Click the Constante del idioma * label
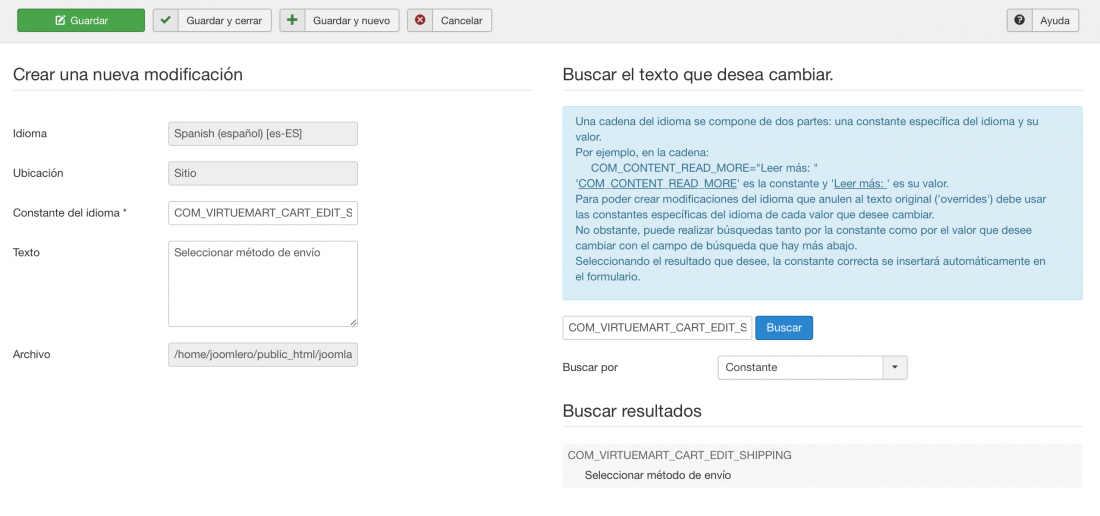Viewport: 1100px width, 516px height. 69,213
